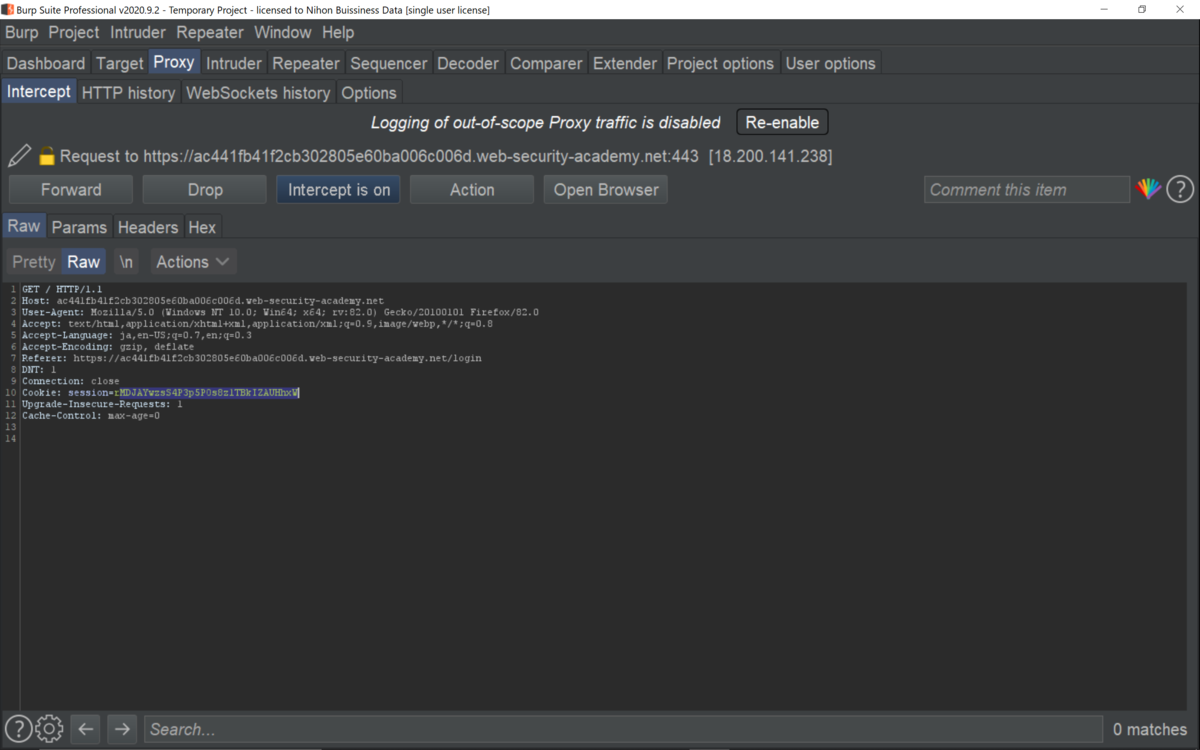Image resolution: width=1200 pixels, height=750 pixels.
Task: Click the Accept-Language header line
Action: pos(137,335)
